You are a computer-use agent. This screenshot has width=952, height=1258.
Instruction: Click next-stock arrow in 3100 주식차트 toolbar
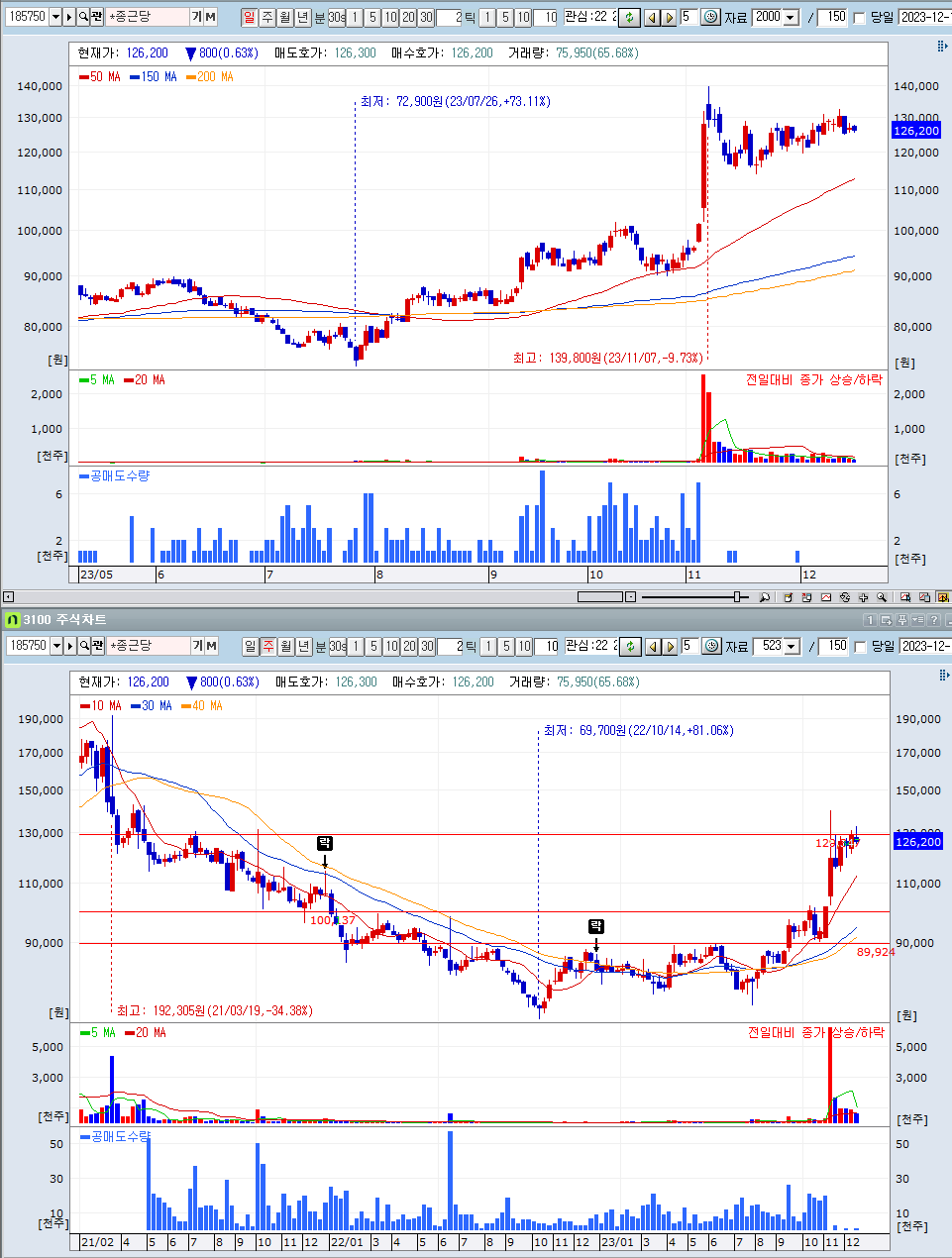click(x=670, y=646)
